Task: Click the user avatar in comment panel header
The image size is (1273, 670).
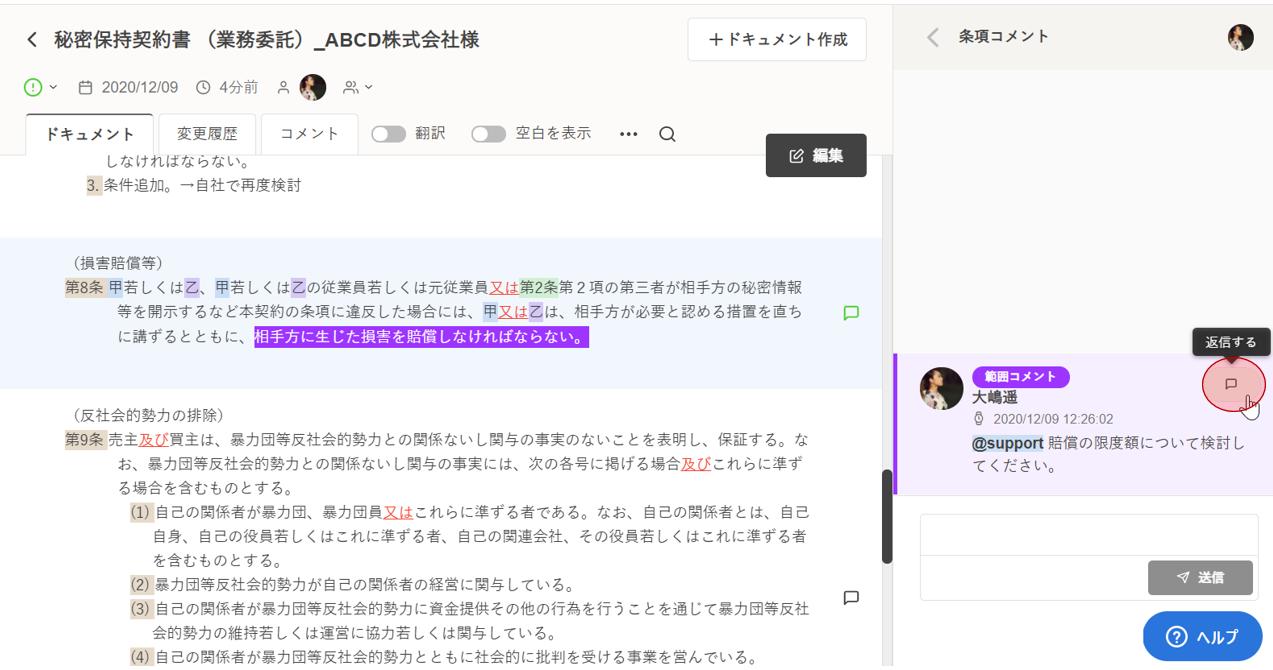Action: (1240, 37)
